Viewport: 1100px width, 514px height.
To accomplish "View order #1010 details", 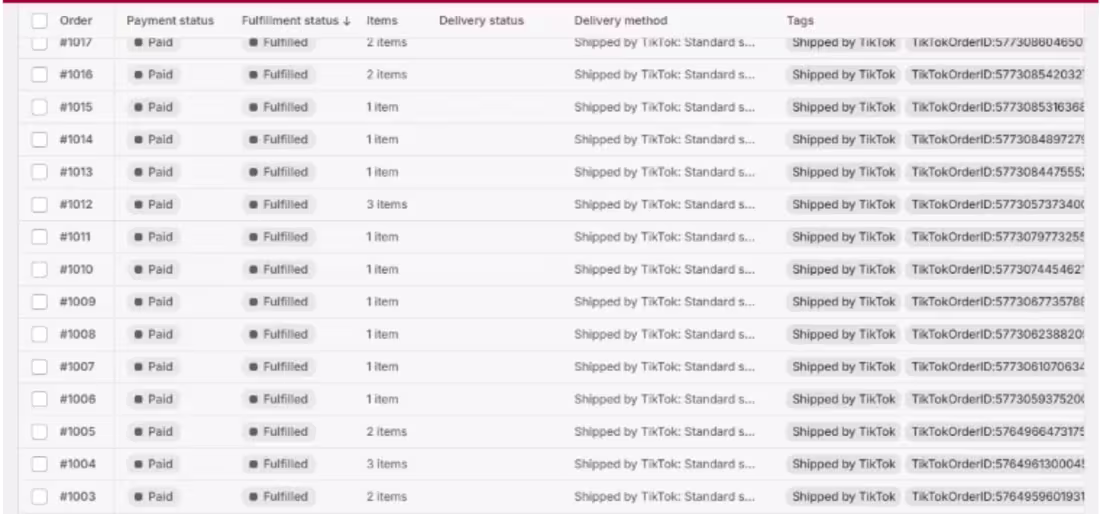I will [x=76, y=269].
